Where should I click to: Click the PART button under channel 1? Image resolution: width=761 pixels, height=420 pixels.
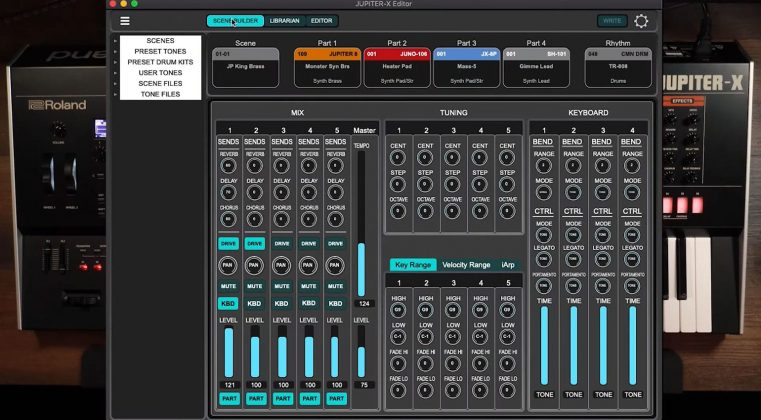point(228,398)
